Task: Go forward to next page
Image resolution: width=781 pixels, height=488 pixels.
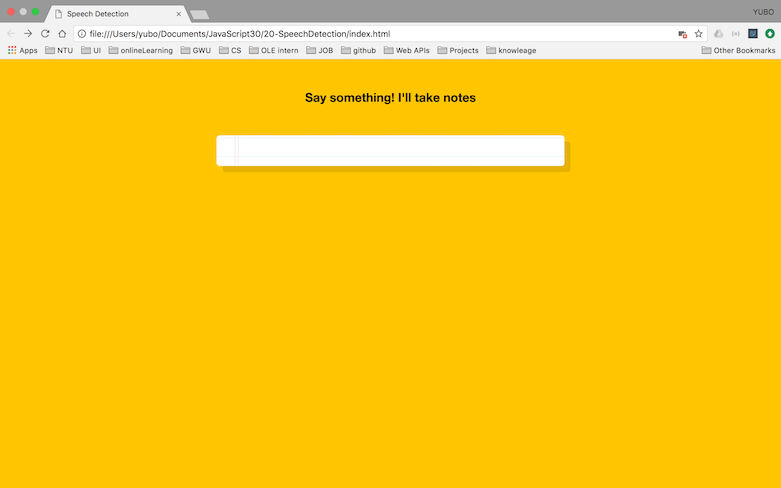Action: click(28, 33)
